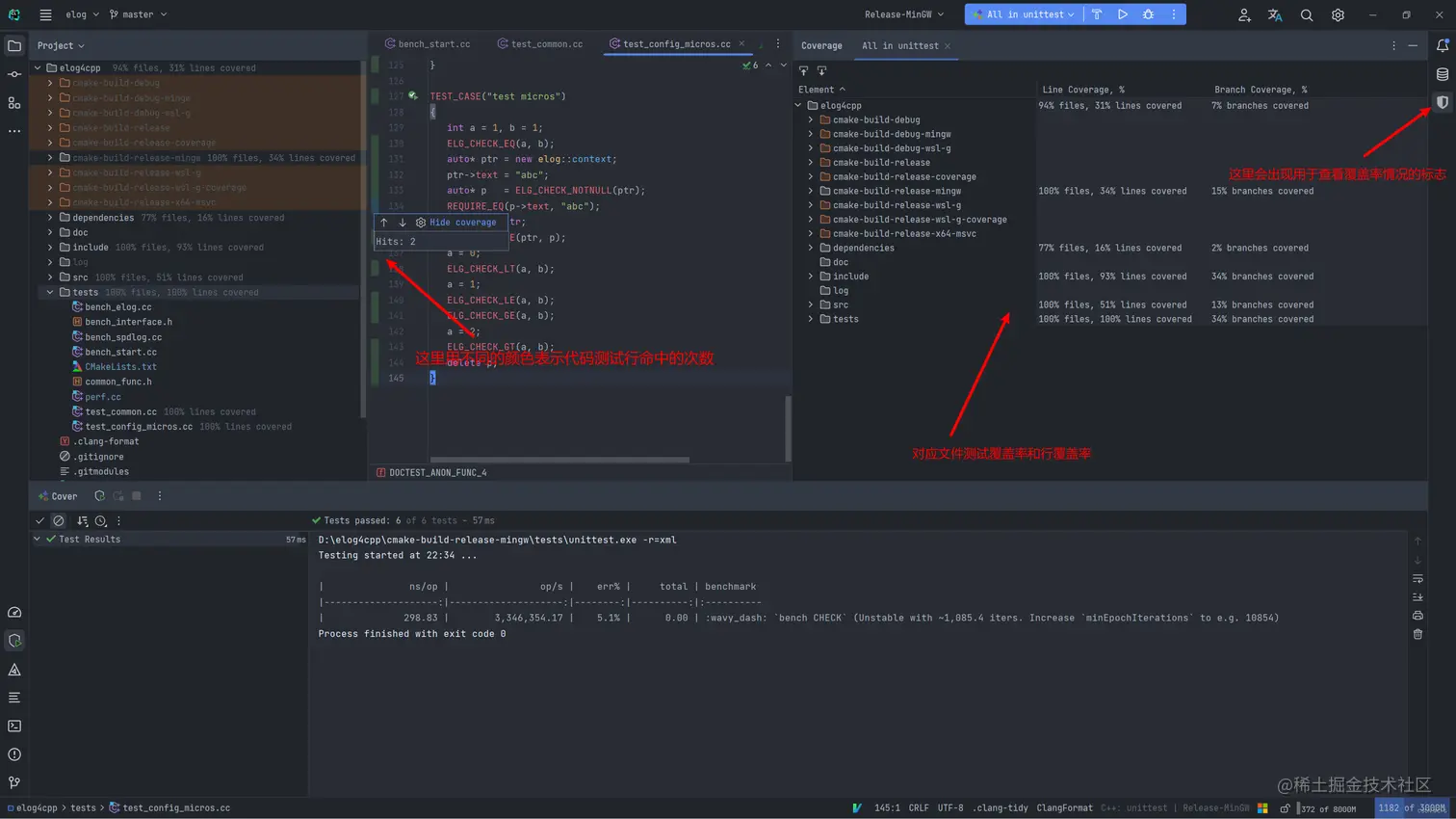Open the Release-MinGW profile dropdown

pyautogui.click(x=904, y=14)
